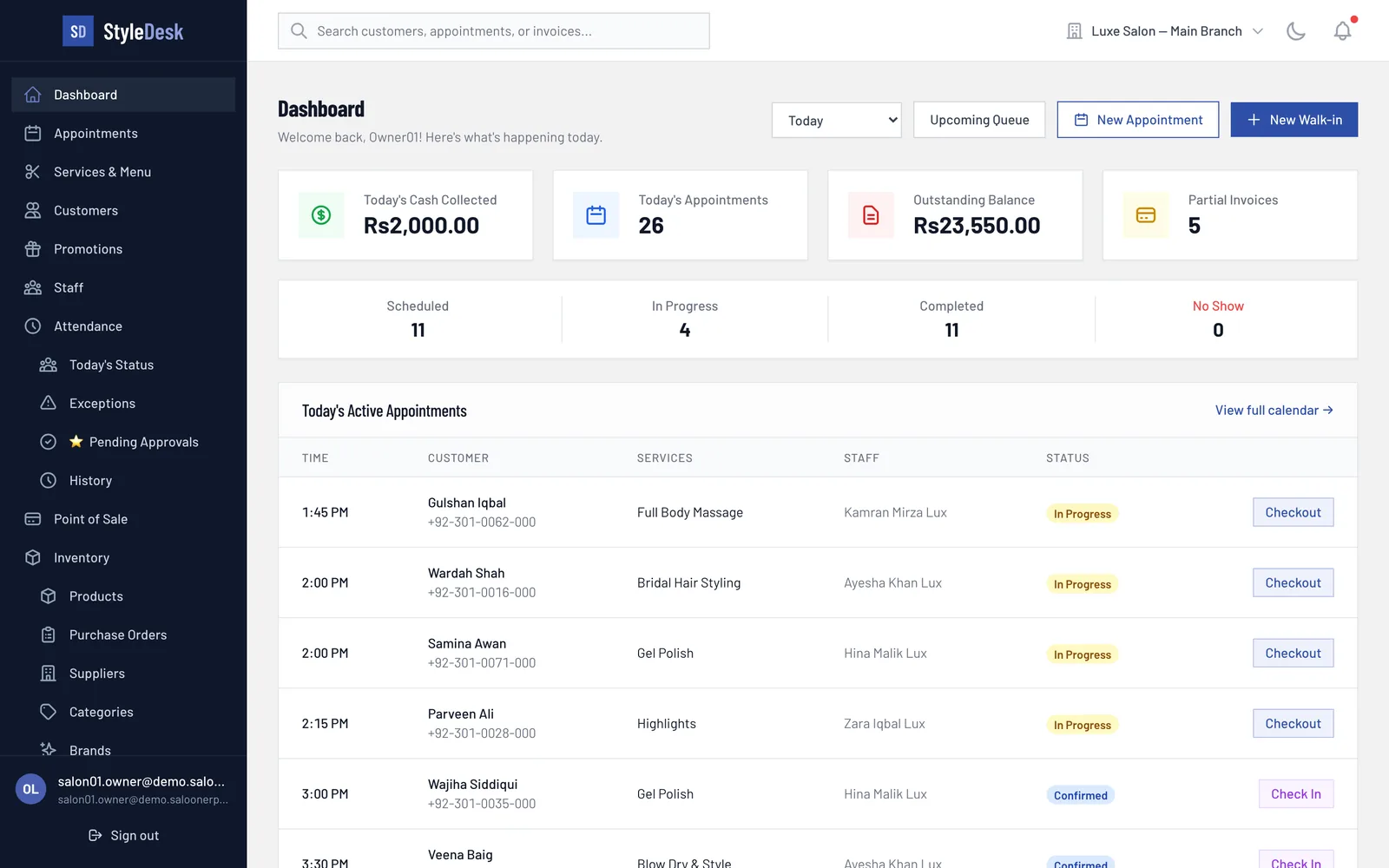The width and height of the screenshot is (1389, 868).
Task: Select Dashboard in the sidebar
Action: tap(123, 95)
